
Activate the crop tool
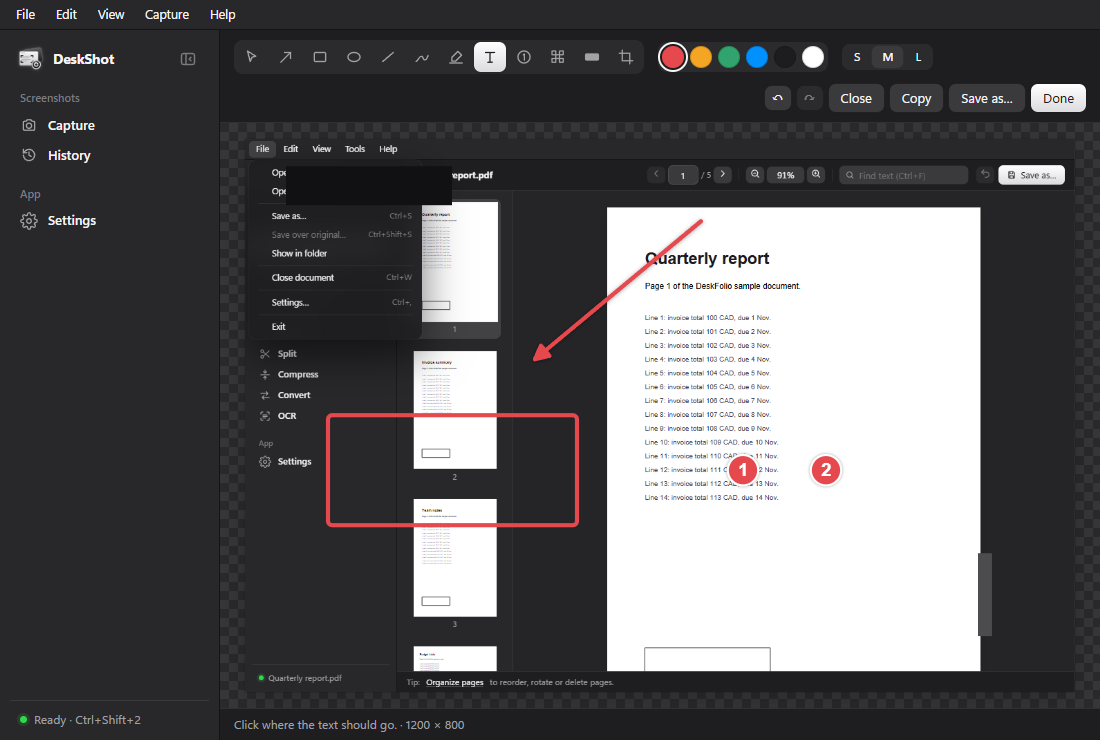(626, 58)
